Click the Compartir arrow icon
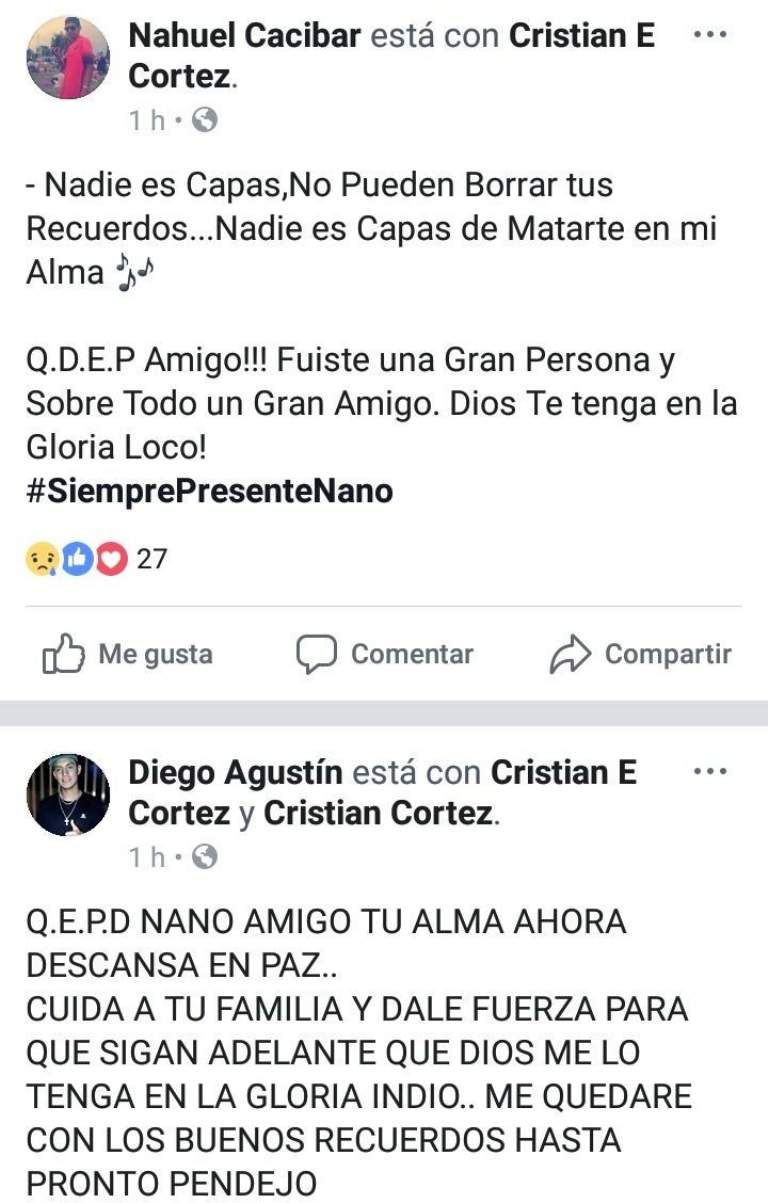The image size is (768, 1203). [x=571, y=656]
